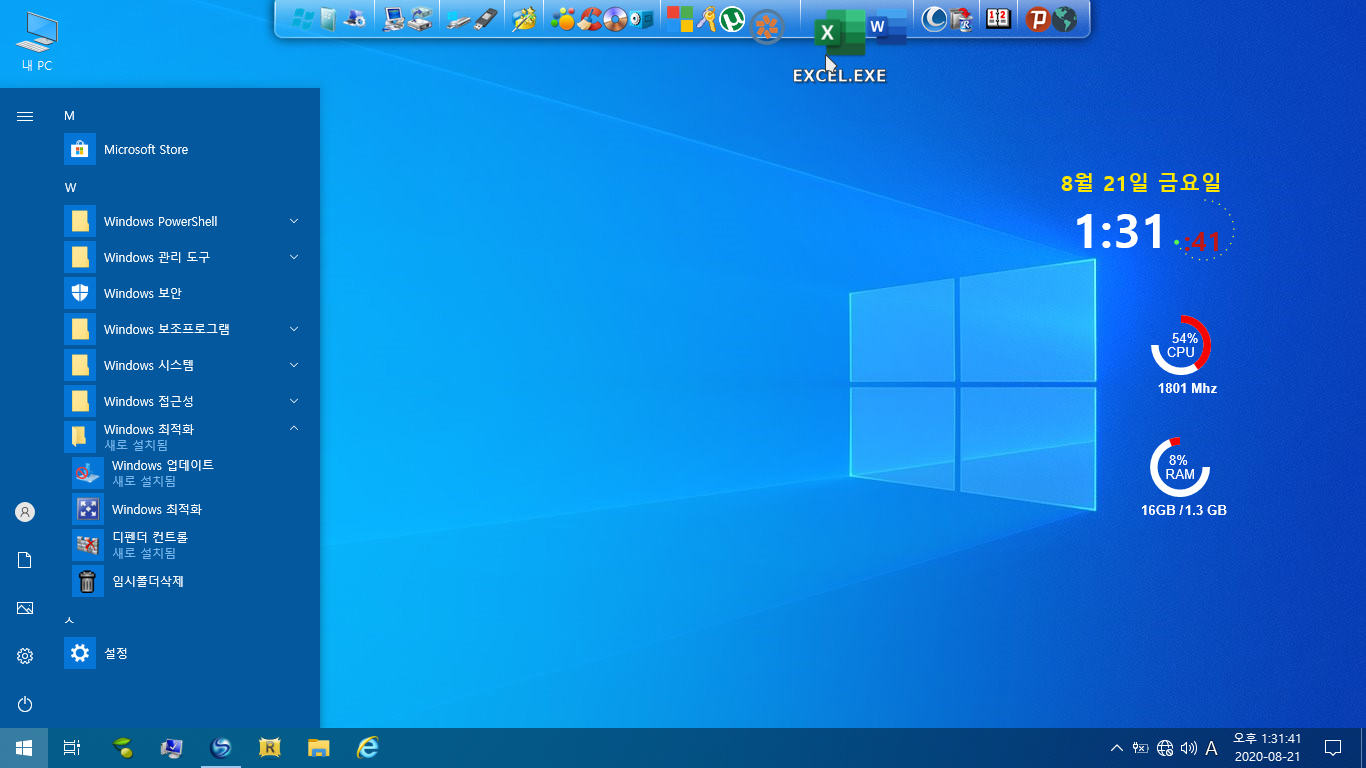Viewport: 1366px width, 768px height.
Task: Click the silver USB drive dock icon
Action: click(x=458, y=19)
